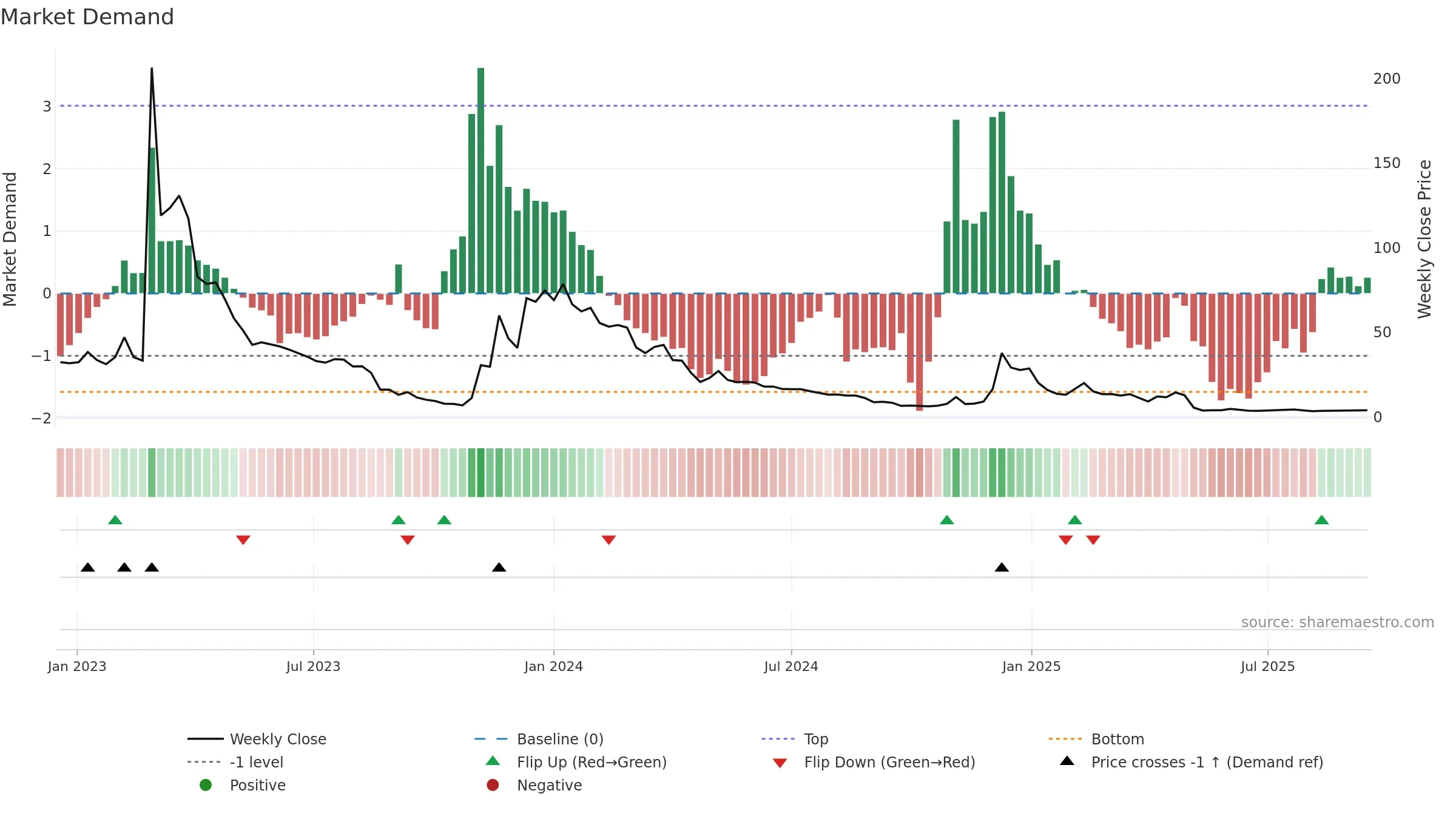Click the green Flip Up triangle in the legend

(x=493, y=761)
